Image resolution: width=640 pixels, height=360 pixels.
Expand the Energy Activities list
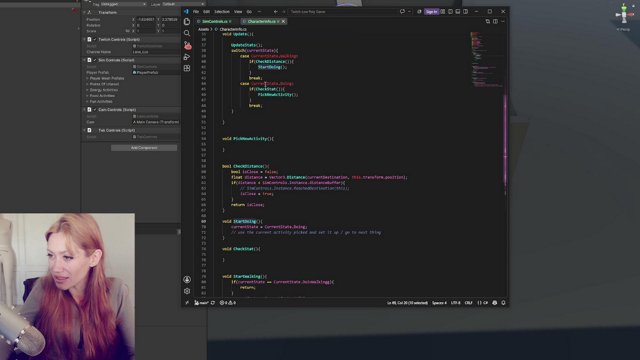pyautogui.click(x=87, y=90)
